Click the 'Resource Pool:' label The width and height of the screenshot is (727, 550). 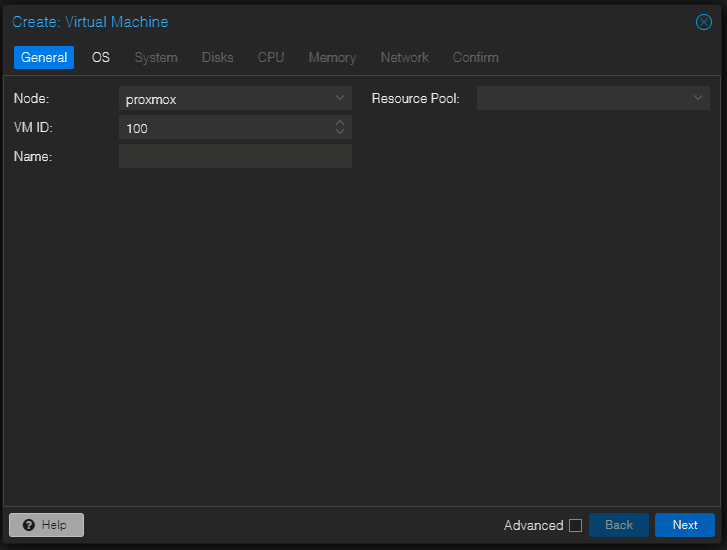point(415,98)
